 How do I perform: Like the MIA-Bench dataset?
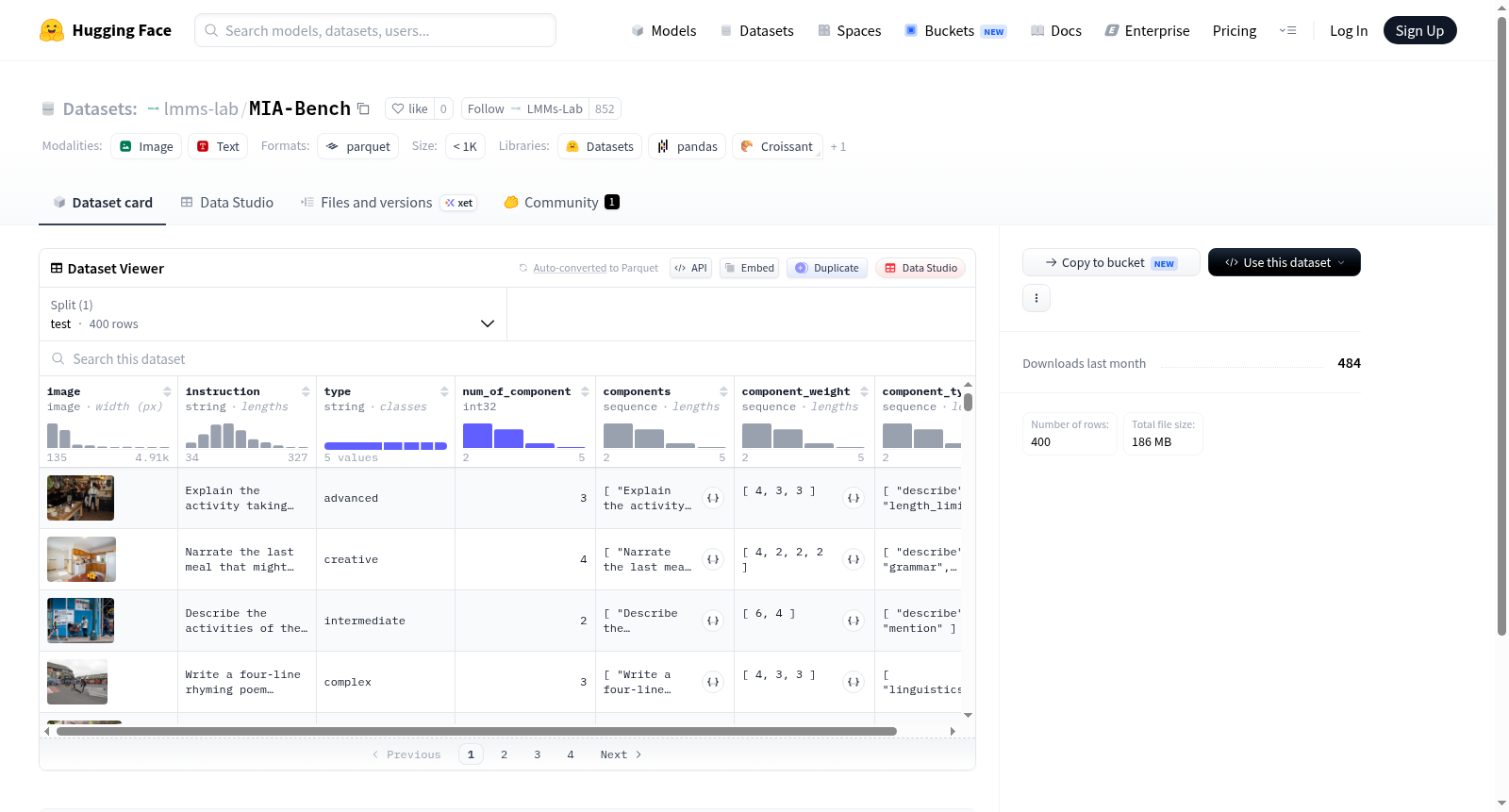coord(410,108)
